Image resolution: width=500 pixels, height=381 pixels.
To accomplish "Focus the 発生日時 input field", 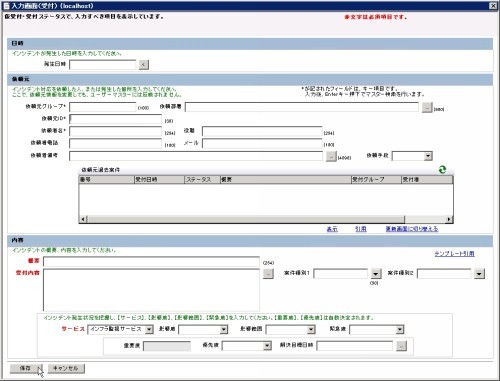I will pos(103,64).
